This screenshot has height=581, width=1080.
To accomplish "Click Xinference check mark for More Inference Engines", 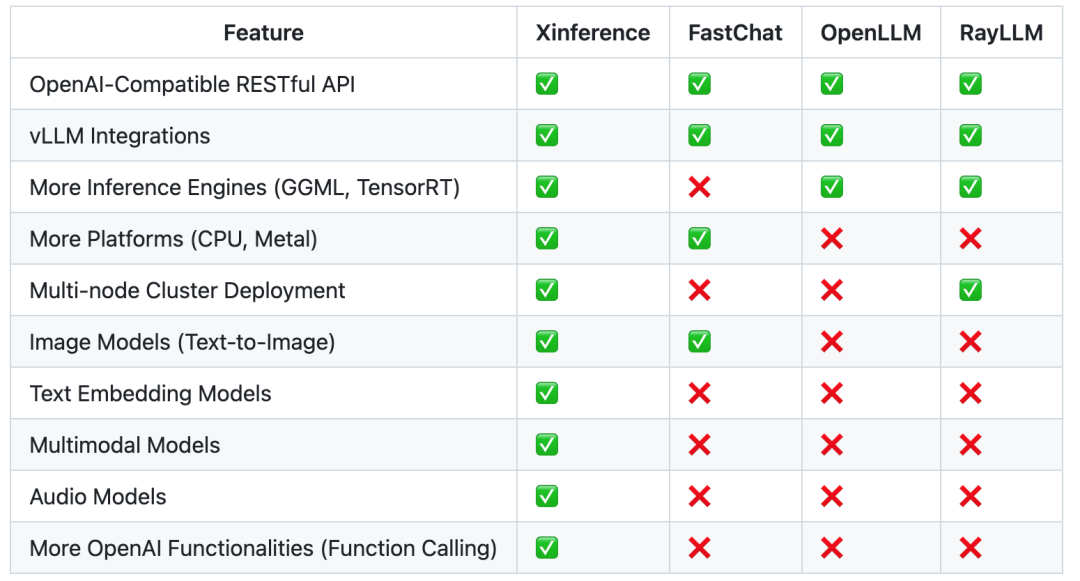I will tap(547, 187).
